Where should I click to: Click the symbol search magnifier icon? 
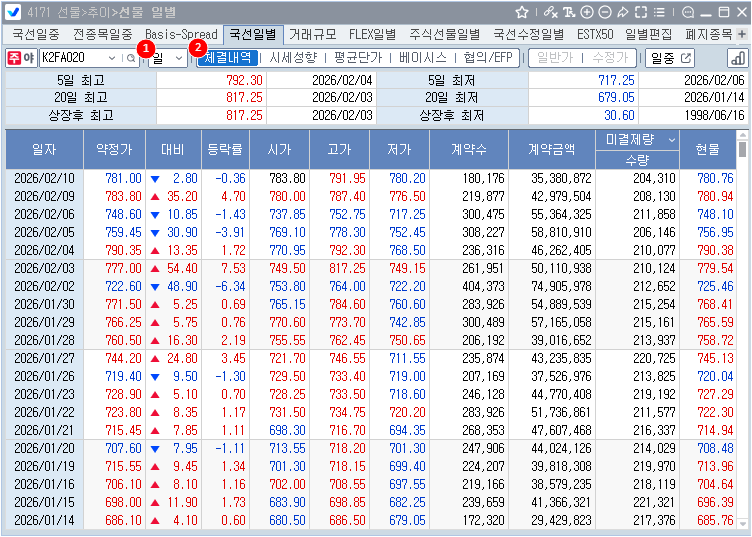point(130,58)
